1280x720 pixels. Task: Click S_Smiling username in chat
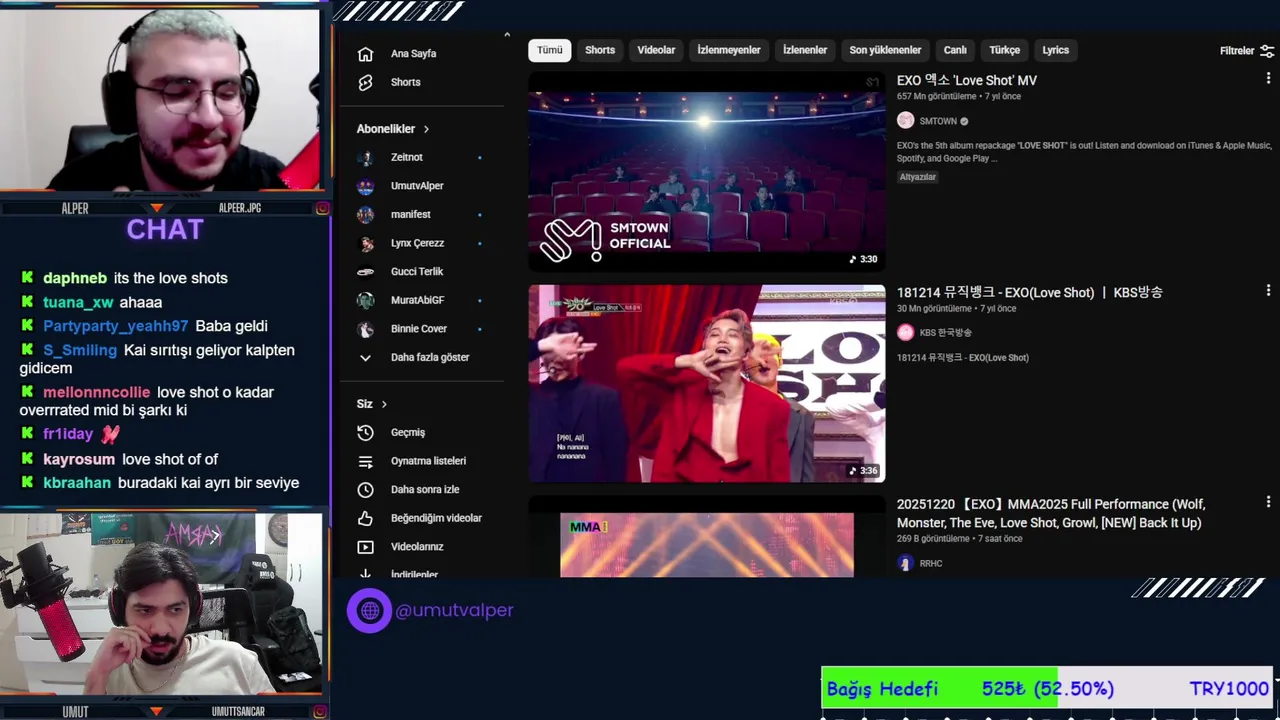click(x=80, y=350)
